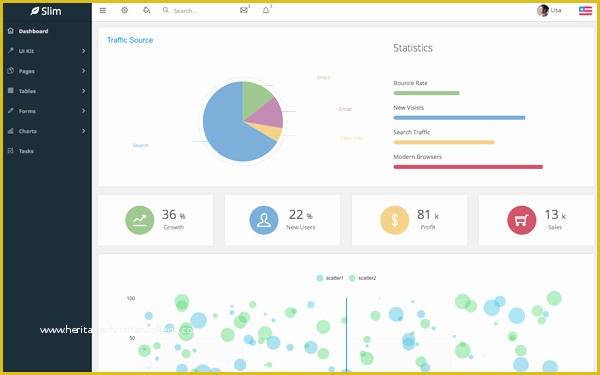Click the 81 k Profit value
This screenshot has width=600, height=375.
click(428, 215)
